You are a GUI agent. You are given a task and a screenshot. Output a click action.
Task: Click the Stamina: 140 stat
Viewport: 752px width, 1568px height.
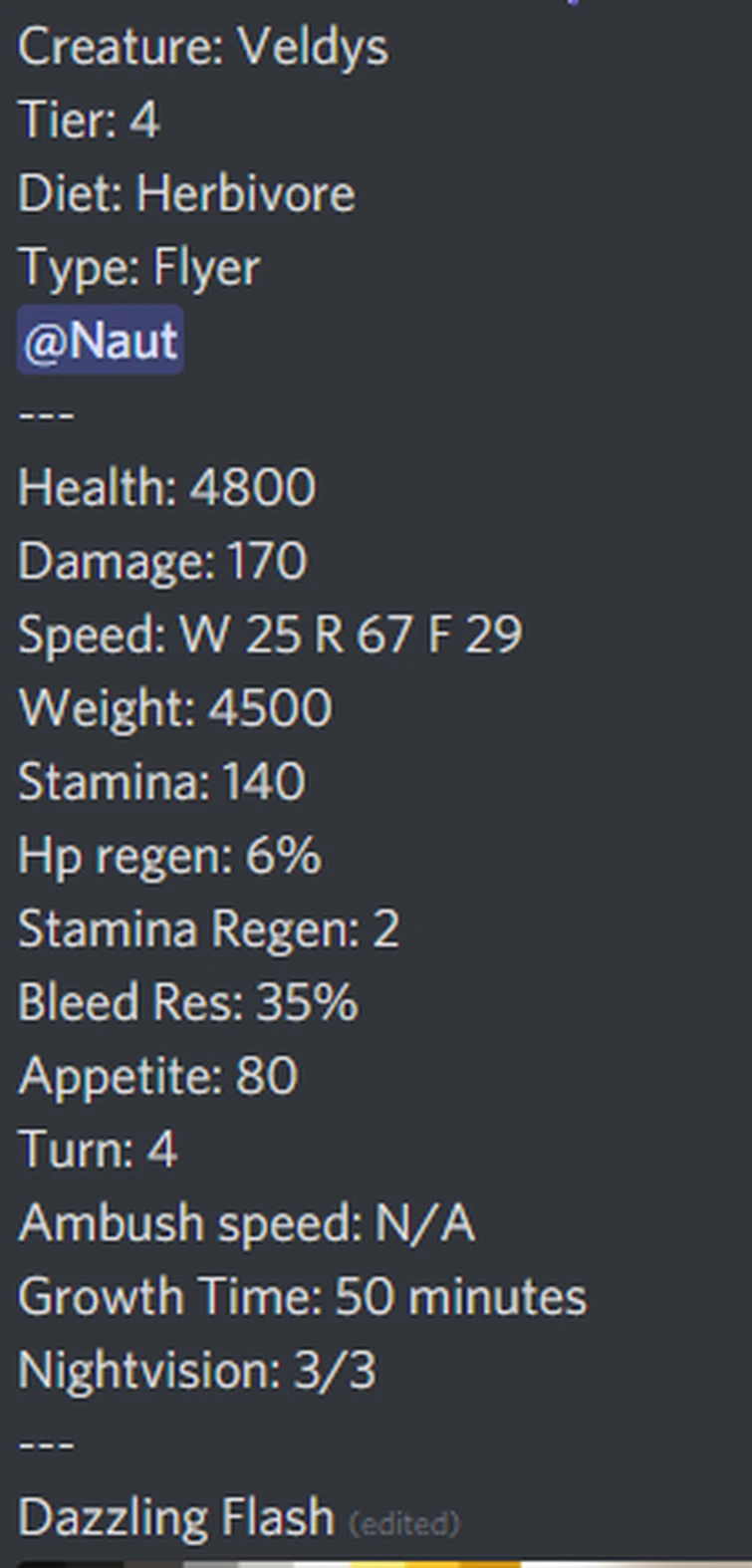coord(161,782)
